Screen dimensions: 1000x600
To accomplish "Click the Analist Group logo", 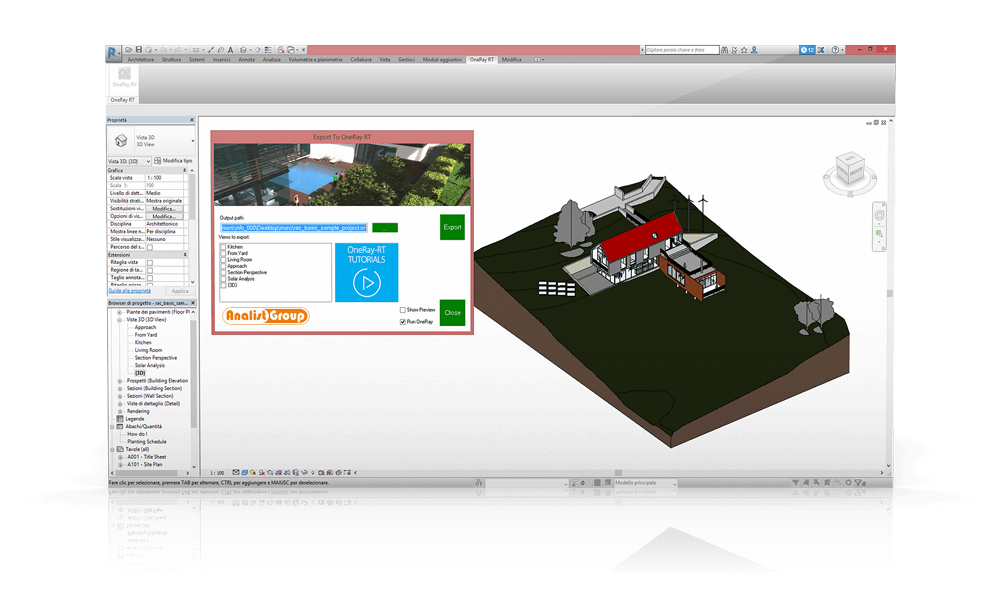I will tap(265, 316).
